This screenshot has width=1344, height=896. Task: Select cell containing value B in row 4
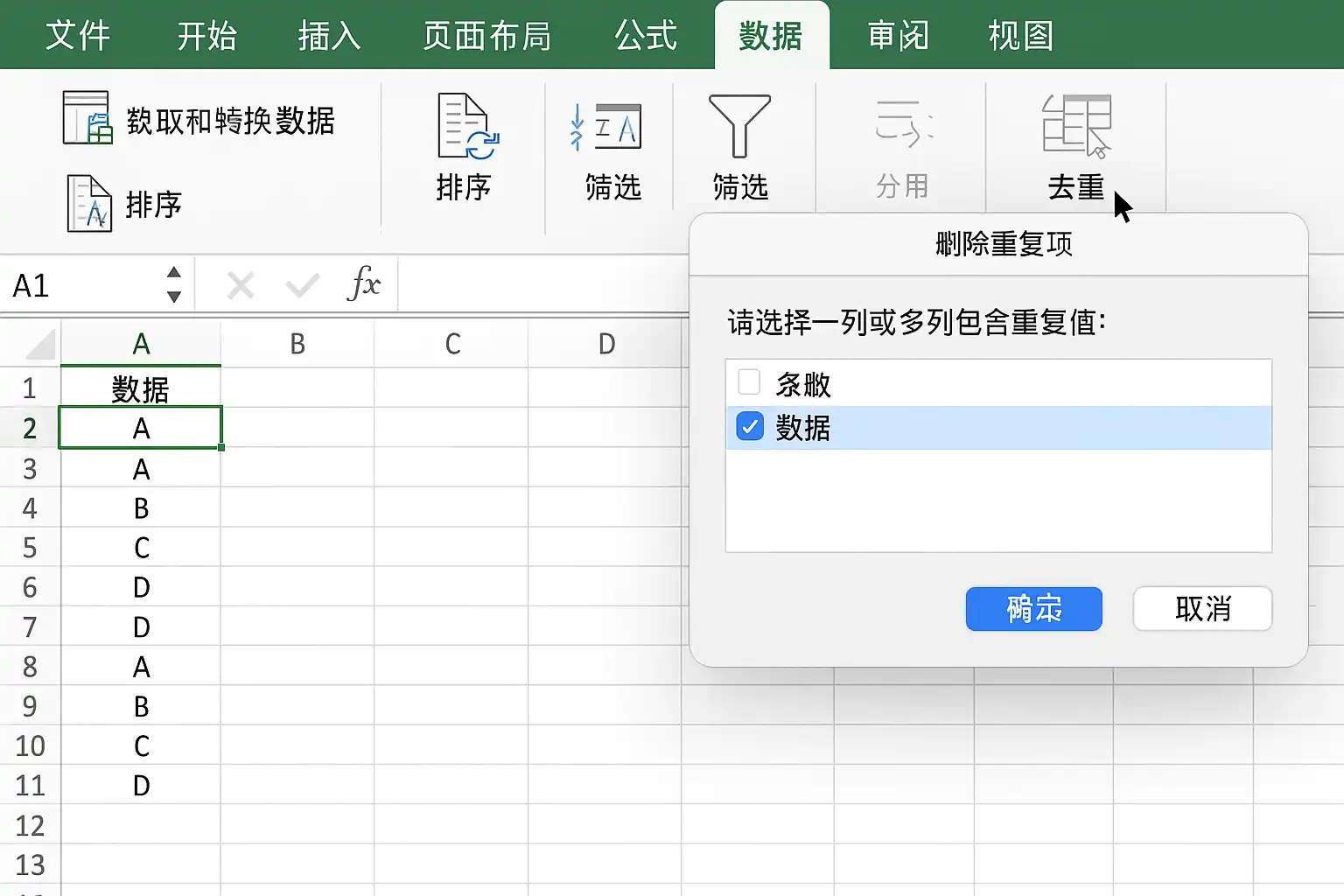[141, 507]
